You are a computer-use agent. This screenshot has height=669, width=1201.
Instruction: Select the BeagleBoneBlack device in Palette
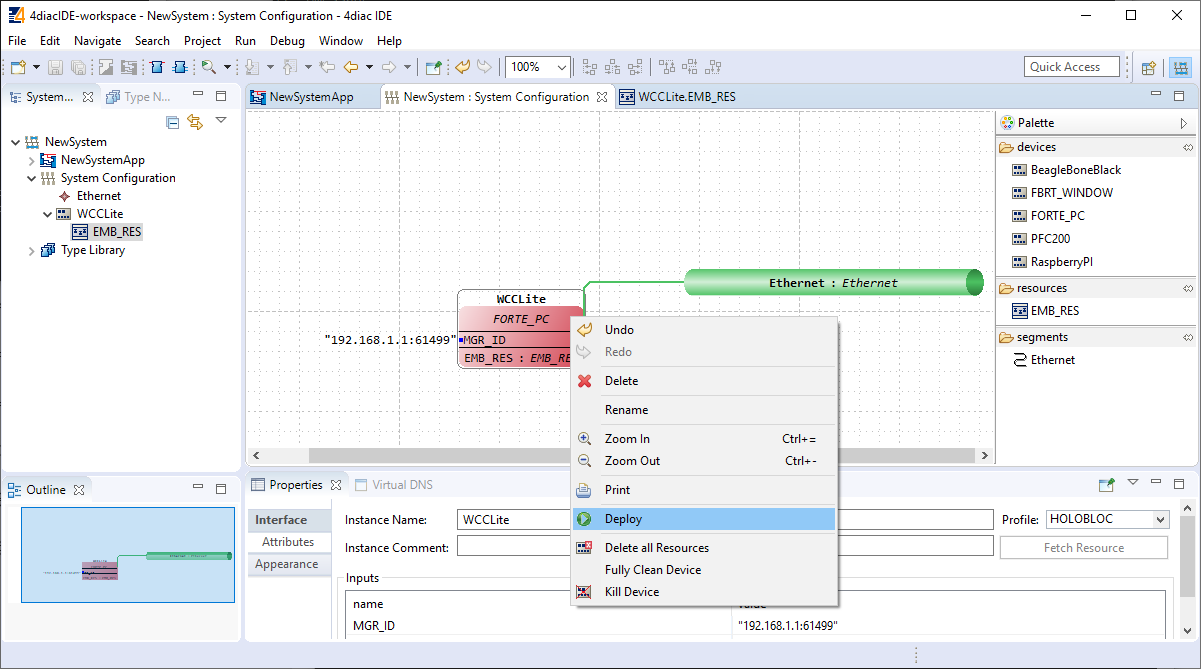(x=1066, y=170)
